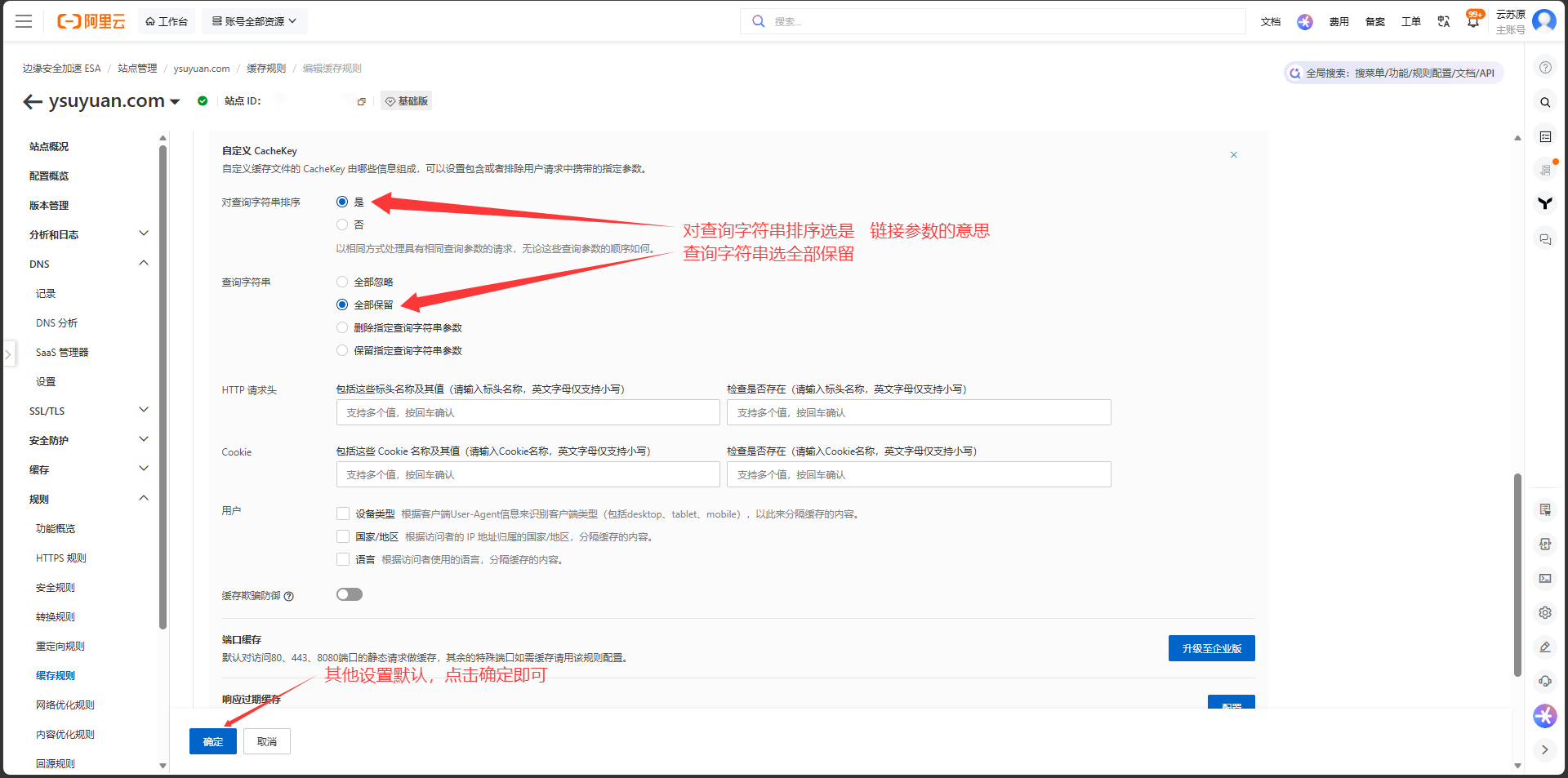The height and width of the screenshot is (778, 1568).
Task: Open the left menu vertical scrollbar
Action: (163, 387)
